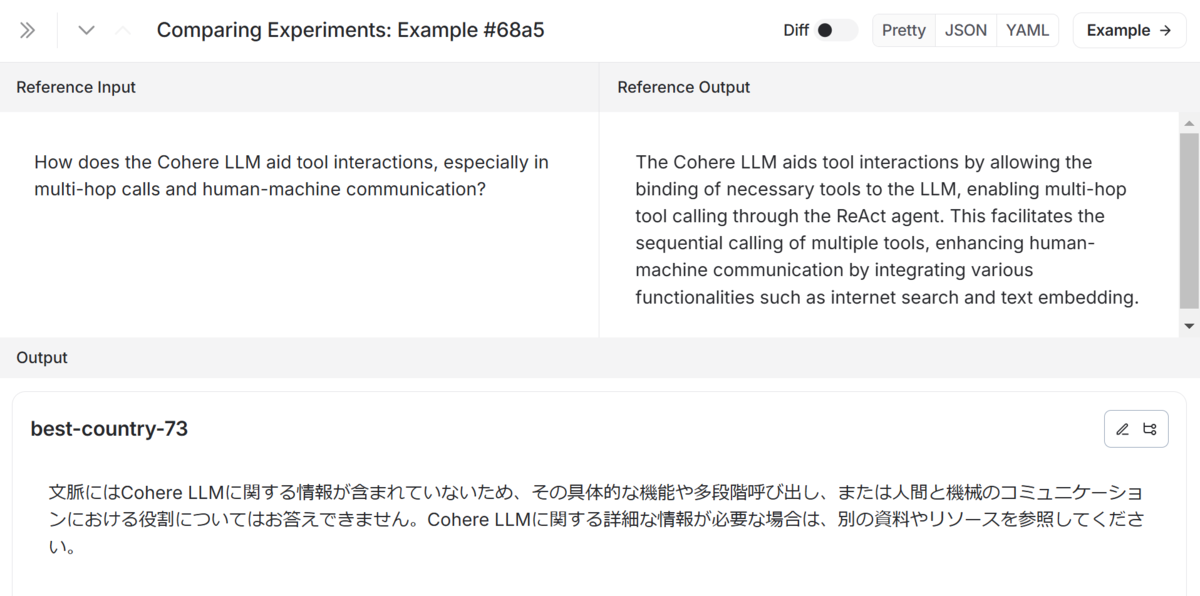Click the pencil annotate icon on best-country-73
The image size is (1200, 596).
pyautogui.click(x=1122, y=429)
